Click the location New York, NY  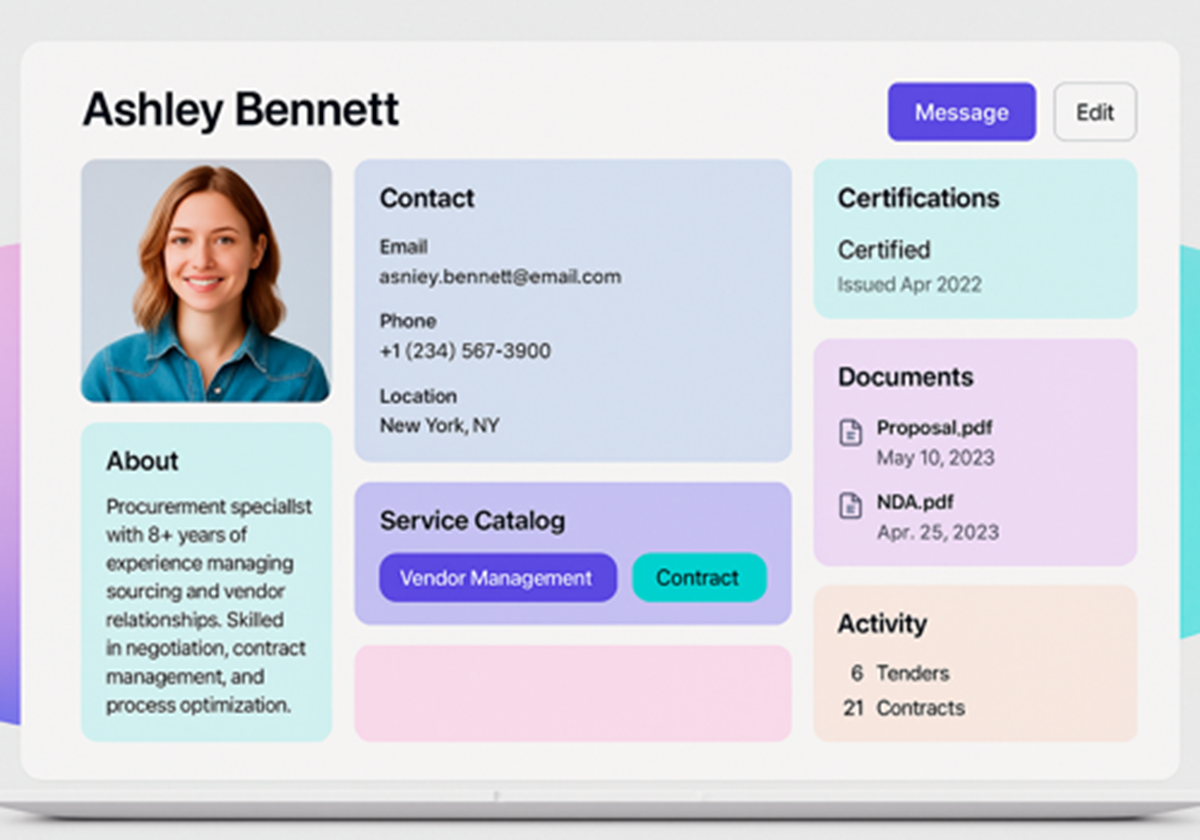click(x=439, y=425)
